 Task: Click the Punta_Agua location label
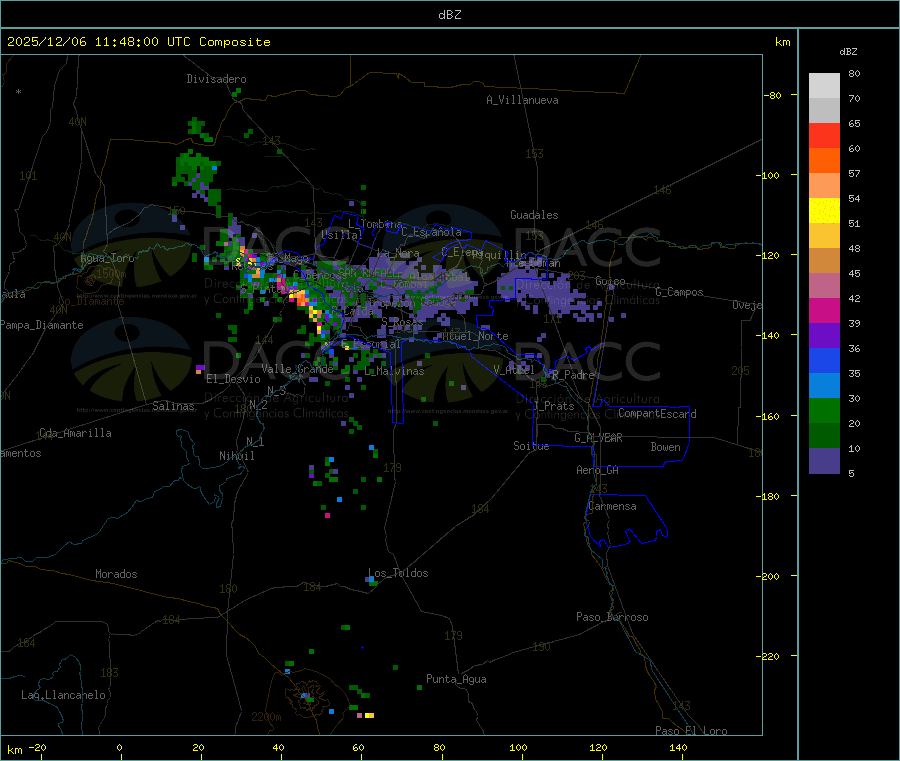coord(456,679)
